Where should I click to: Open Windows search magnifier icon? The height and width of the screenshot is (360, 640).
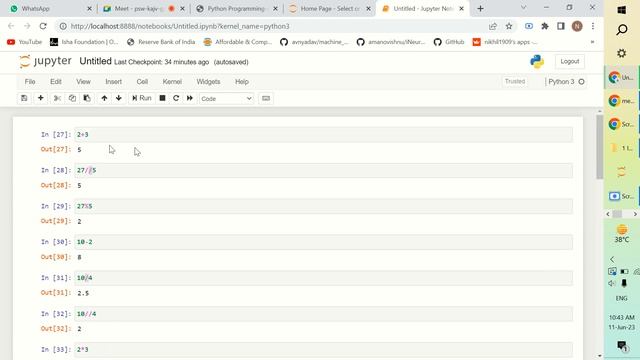point(622,30)
